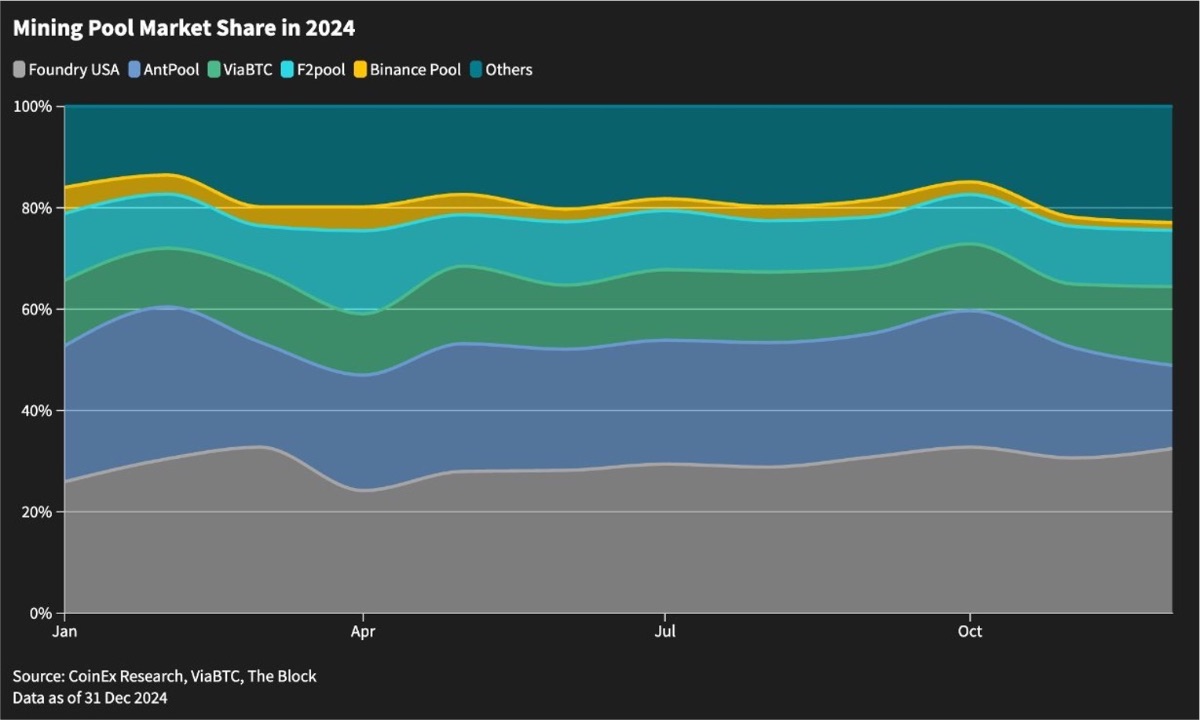Select the Others legend text
1200x720 pixels.
(x=509, y=70)
